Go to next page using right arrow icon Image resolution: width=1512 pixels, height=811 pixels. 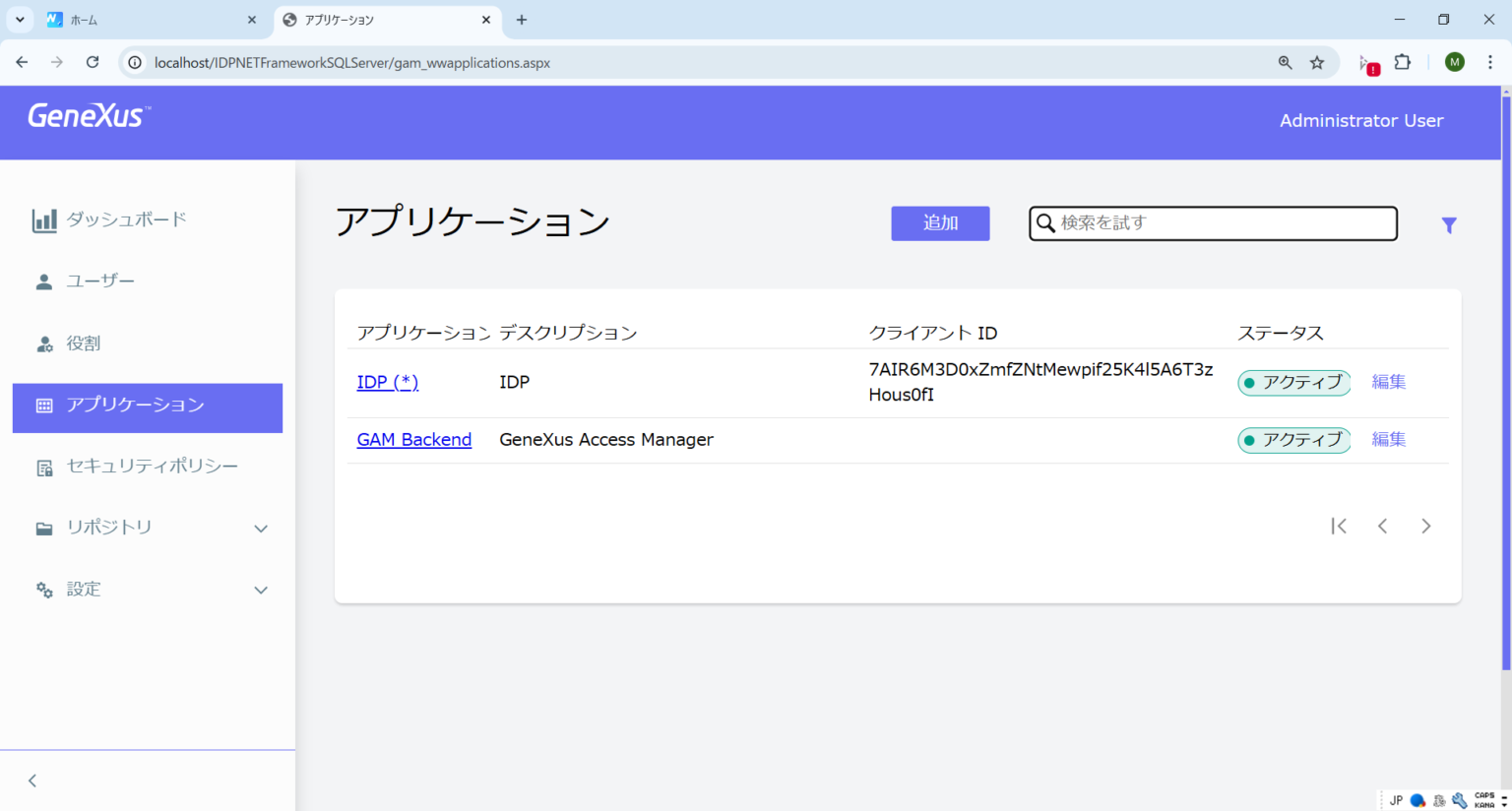click(1425, 526)
